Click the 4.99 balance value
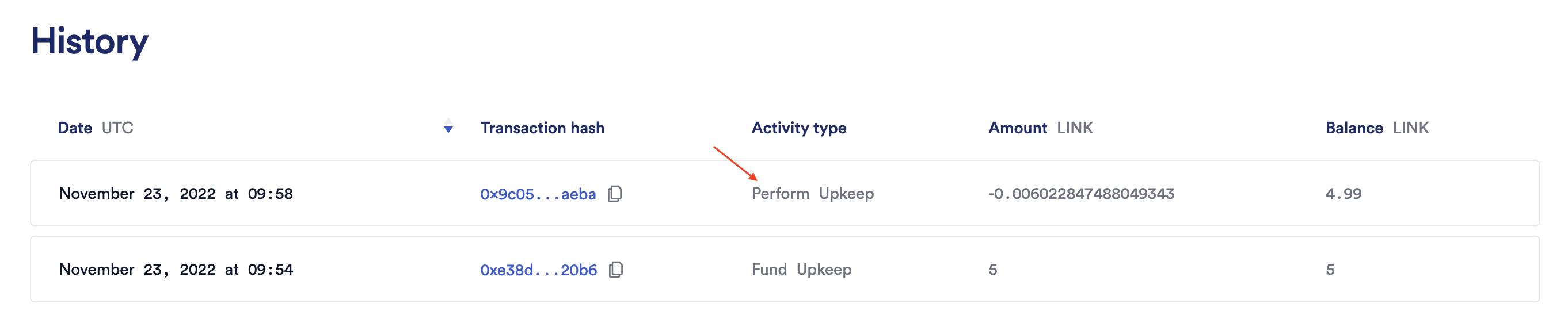Image resolution: width=1568 pixels, height=315 pixels. pyautogui.click(x=1344, y=194)
